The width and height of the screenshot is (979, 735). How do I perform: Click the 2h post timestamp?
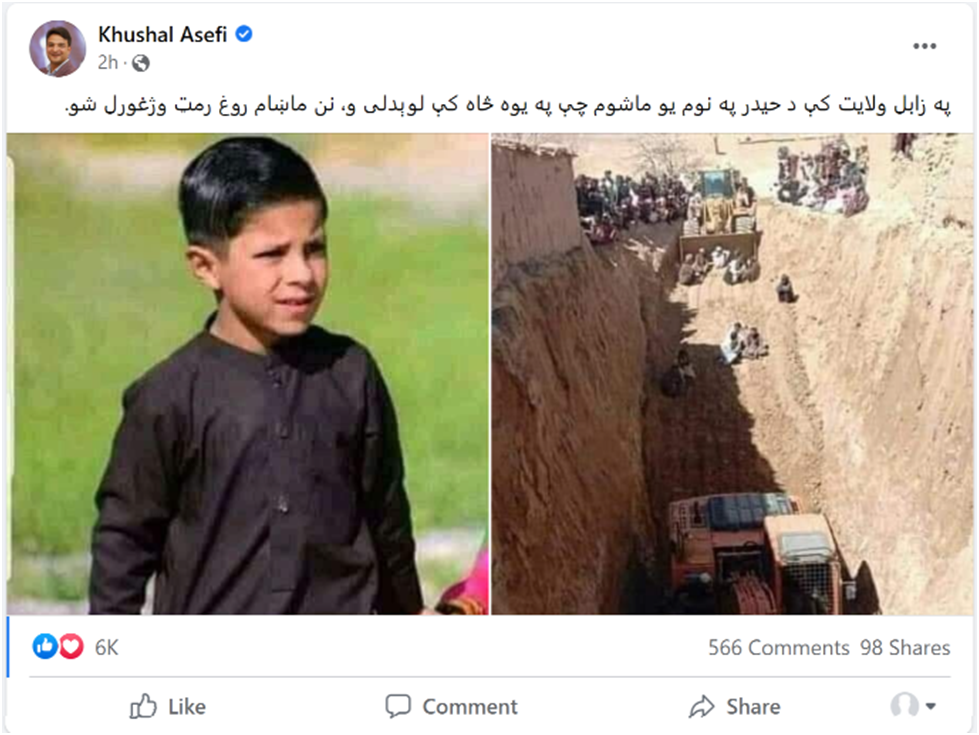coord(107,62)
